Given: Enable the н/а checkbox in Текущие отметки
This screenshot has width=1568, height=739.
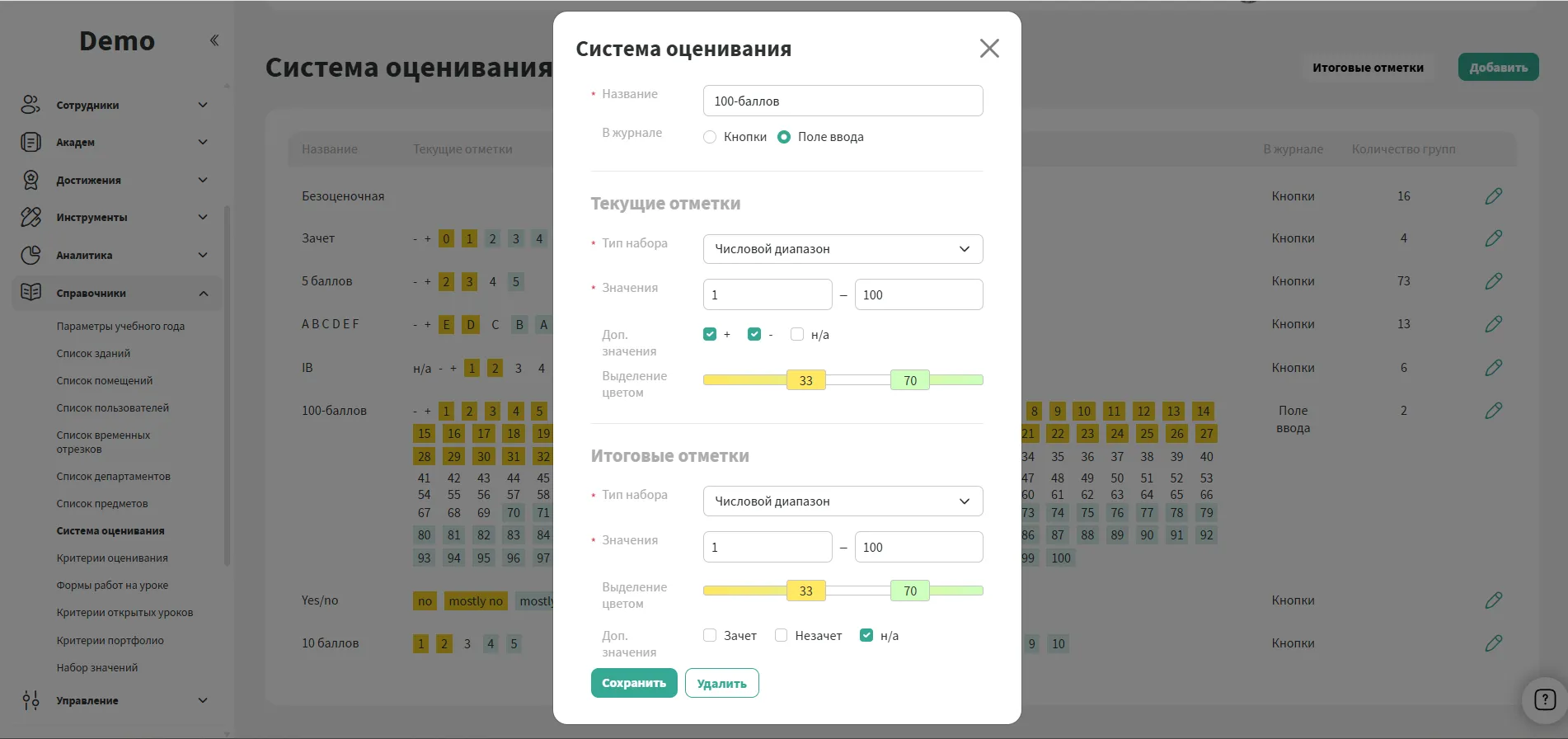Looking at the screenshot, I should tap(797, 334).
